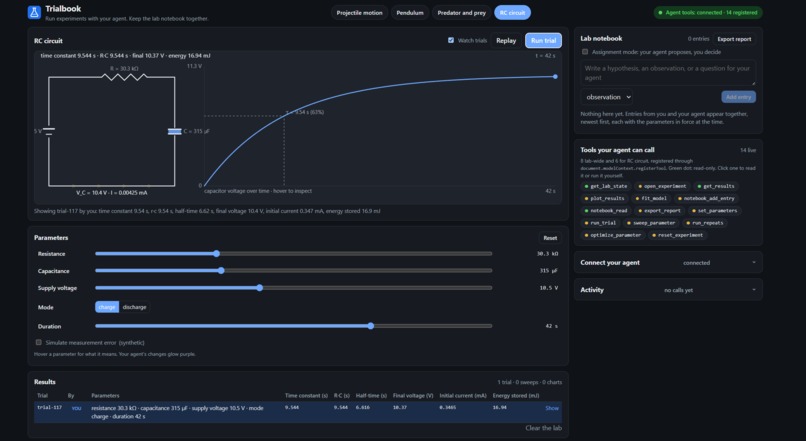Click the open_experiment tool chip
The width and height of the screenshot is (806, 441).
[662, 186]
